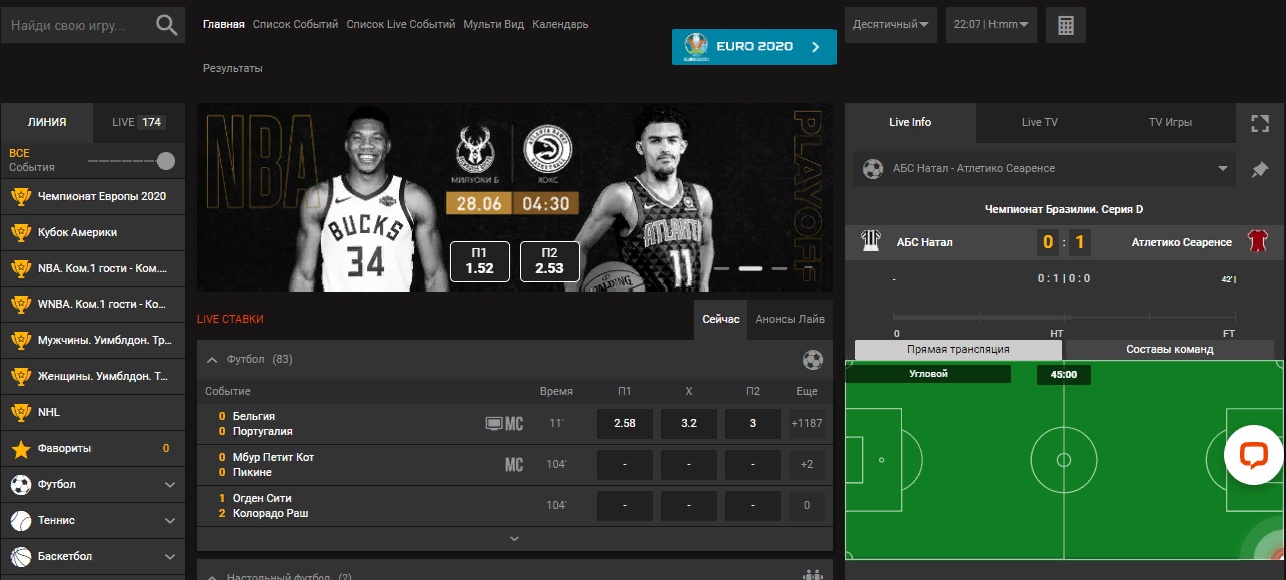Open the АБС Натал - Атлетико Сеаренсе match dropdown
Image resolution: width=1286 pixels, height=580 pixels.
click(x=1045, y=169)
